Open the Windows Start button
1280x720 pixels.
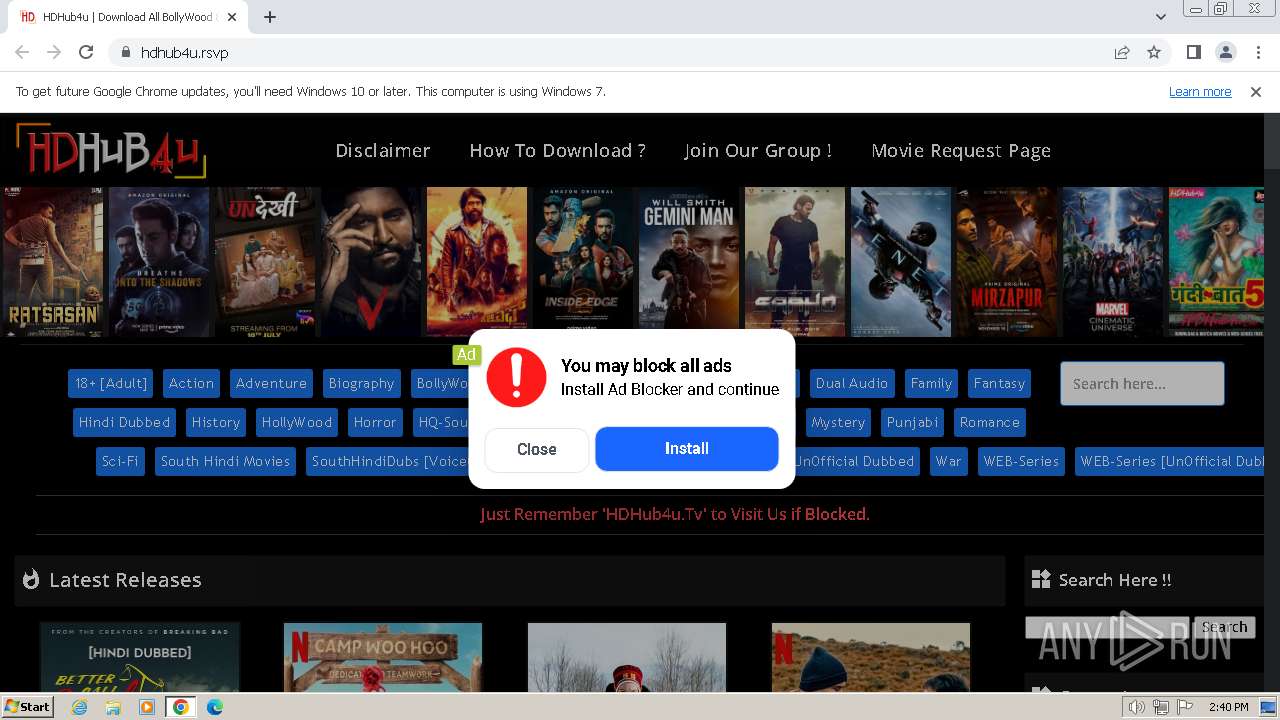point(28,707)
